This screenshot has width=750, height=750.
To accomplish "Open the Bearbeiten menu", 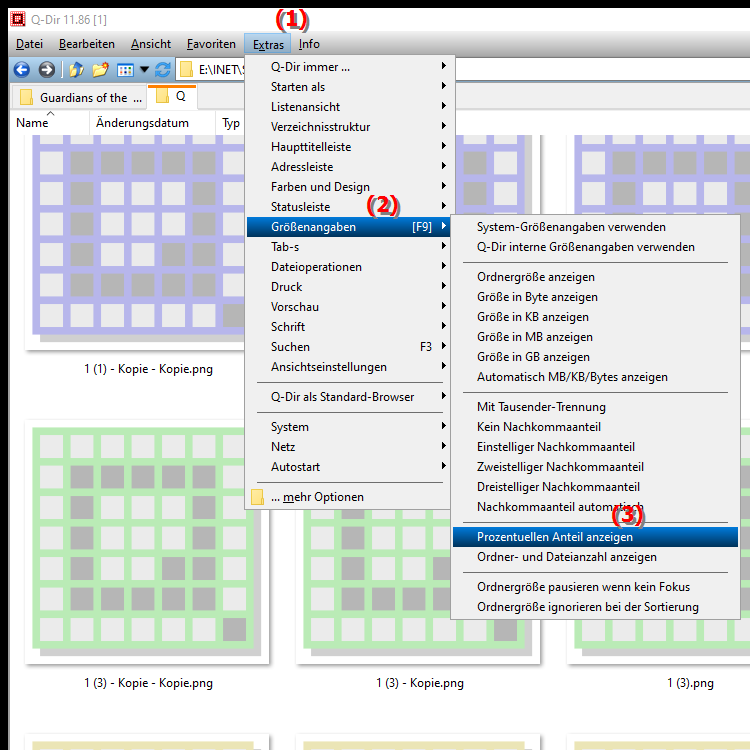I will coord(87,44).
